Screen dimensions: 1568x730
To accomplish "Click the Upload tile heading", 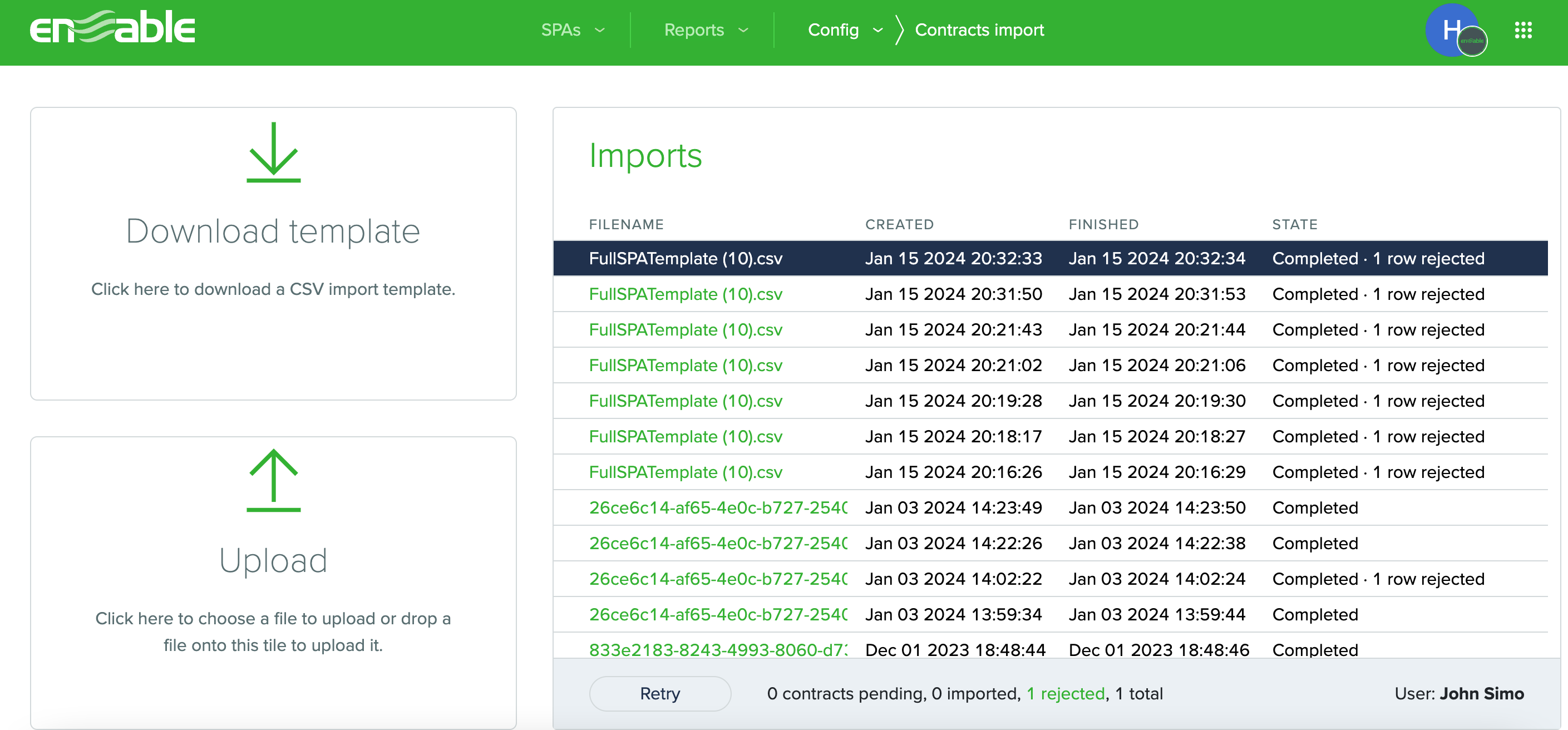I will (273, 560).
